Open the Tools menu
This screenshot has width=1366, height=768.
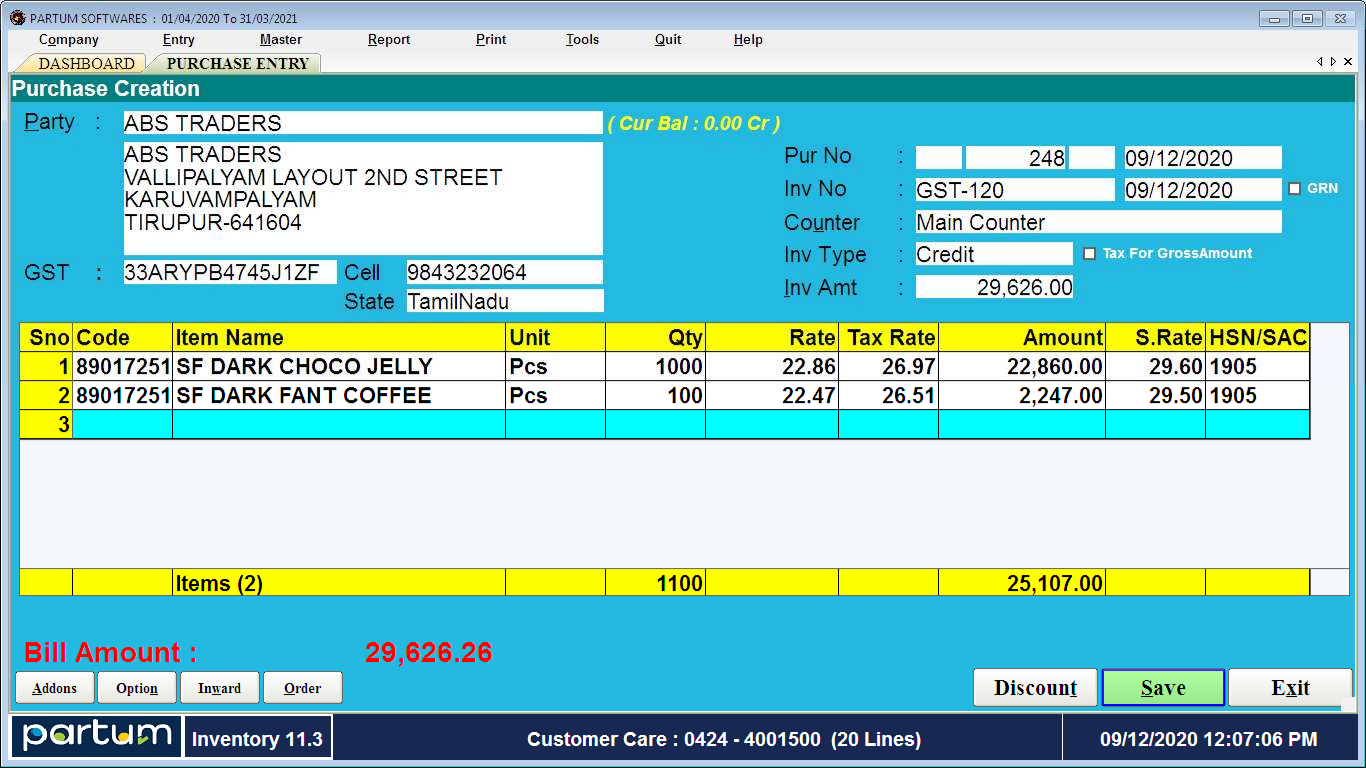pyautogui.click(x=582, y=40)
